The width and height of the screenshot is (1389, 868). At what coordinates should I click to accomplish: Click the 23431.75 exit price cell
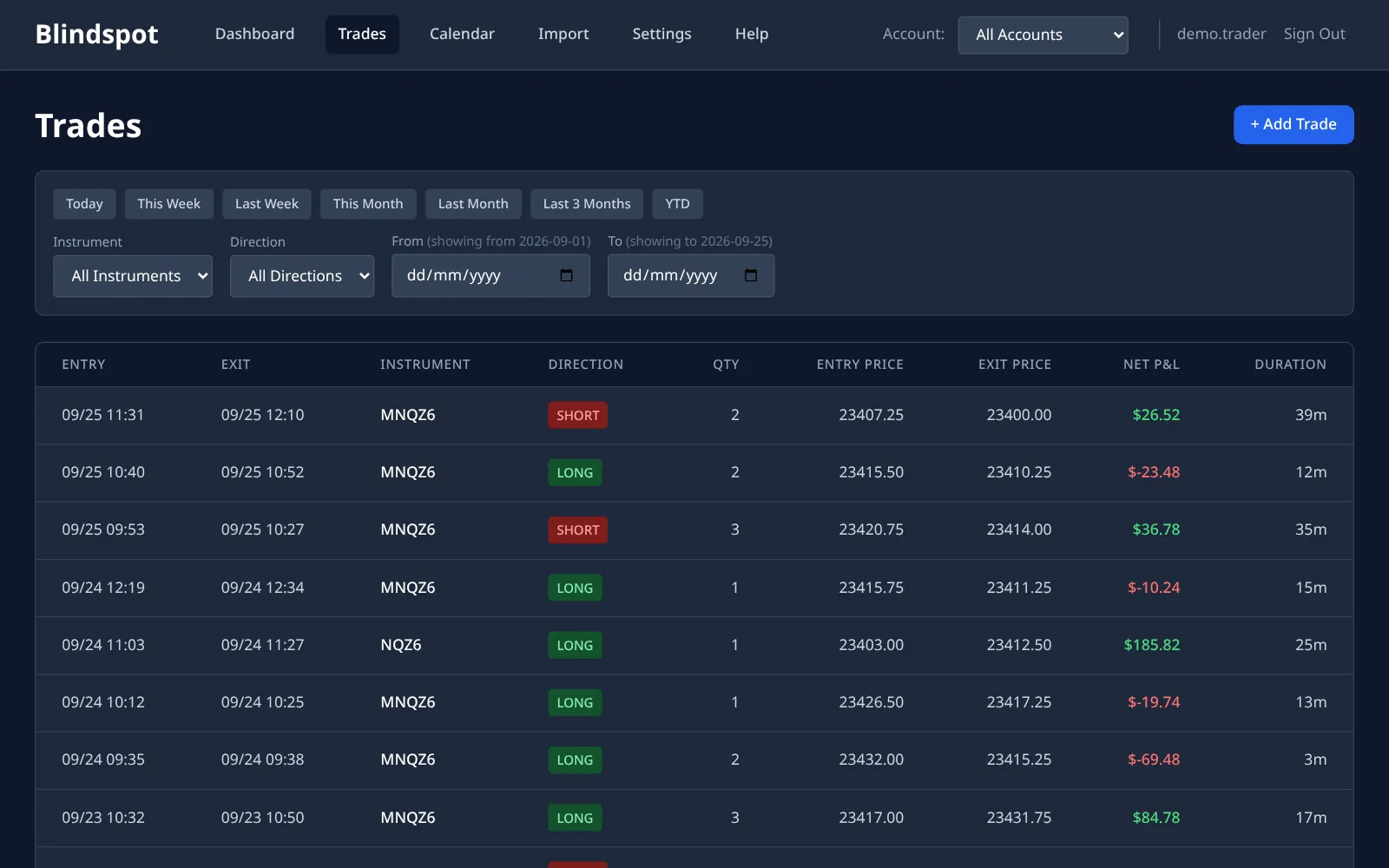[1019, 818]
